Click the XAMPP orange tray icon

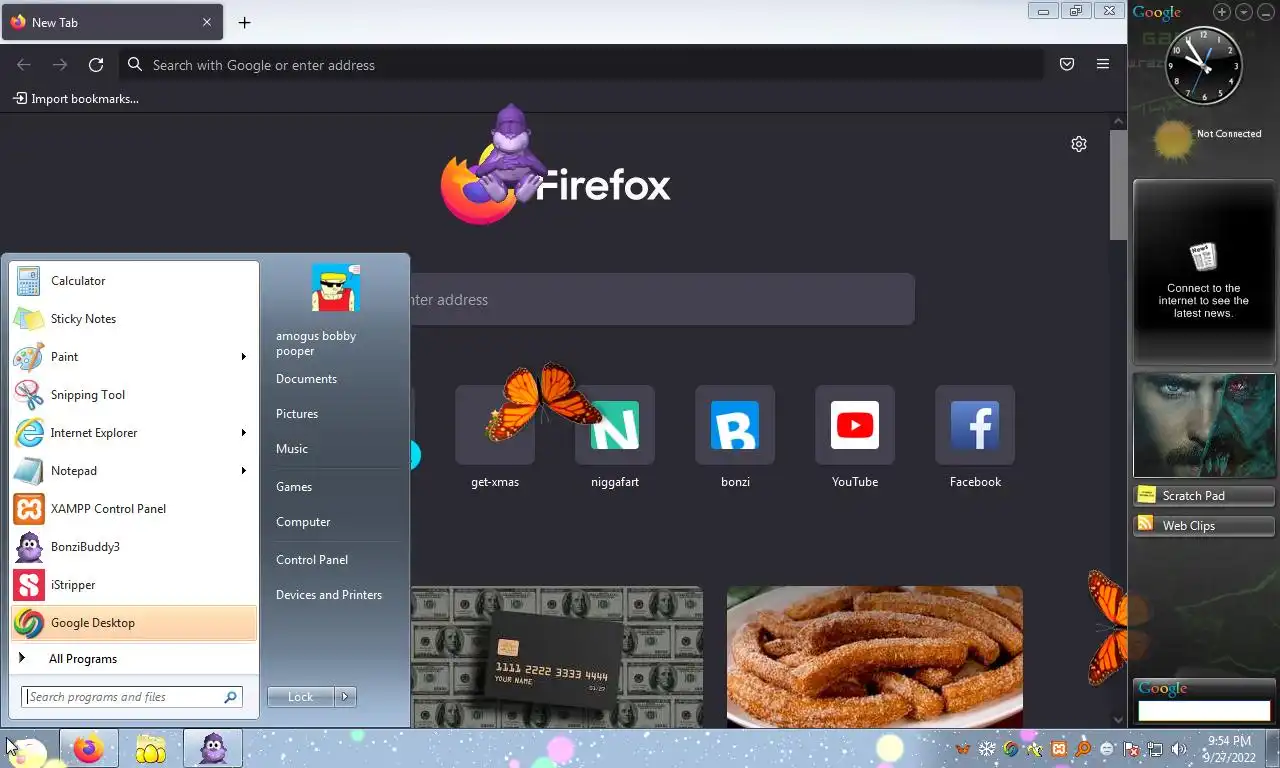point(1059,749)
